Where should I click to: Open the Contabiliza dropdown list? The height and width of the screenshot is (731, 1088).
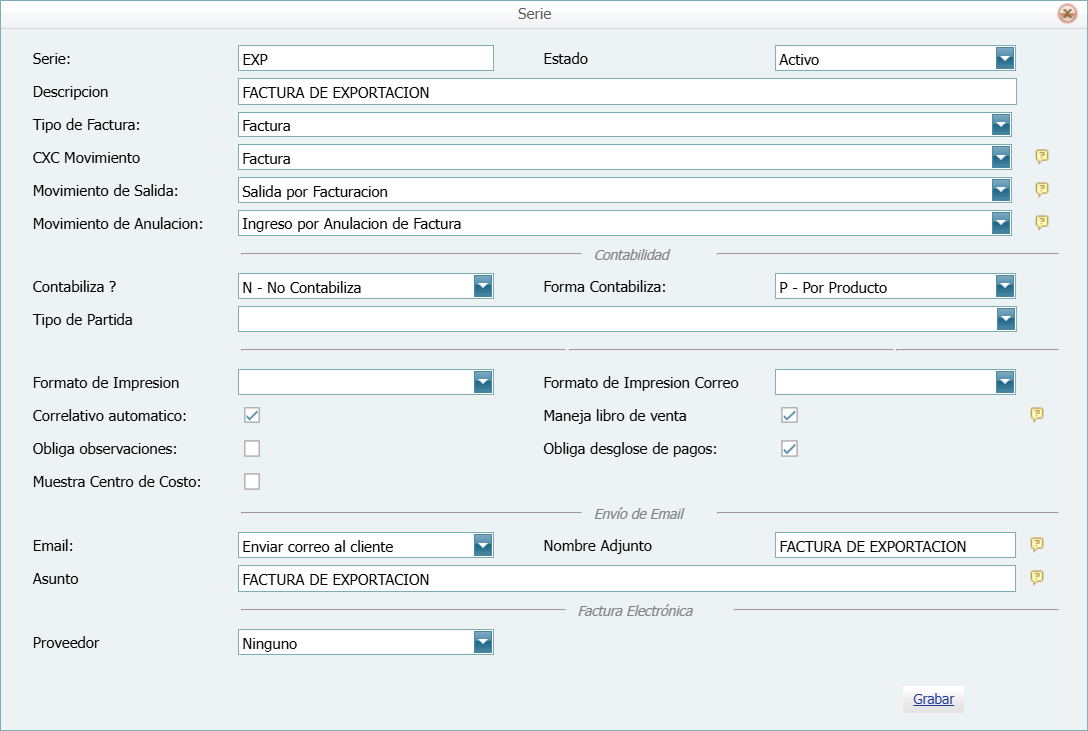coord(483,287)
